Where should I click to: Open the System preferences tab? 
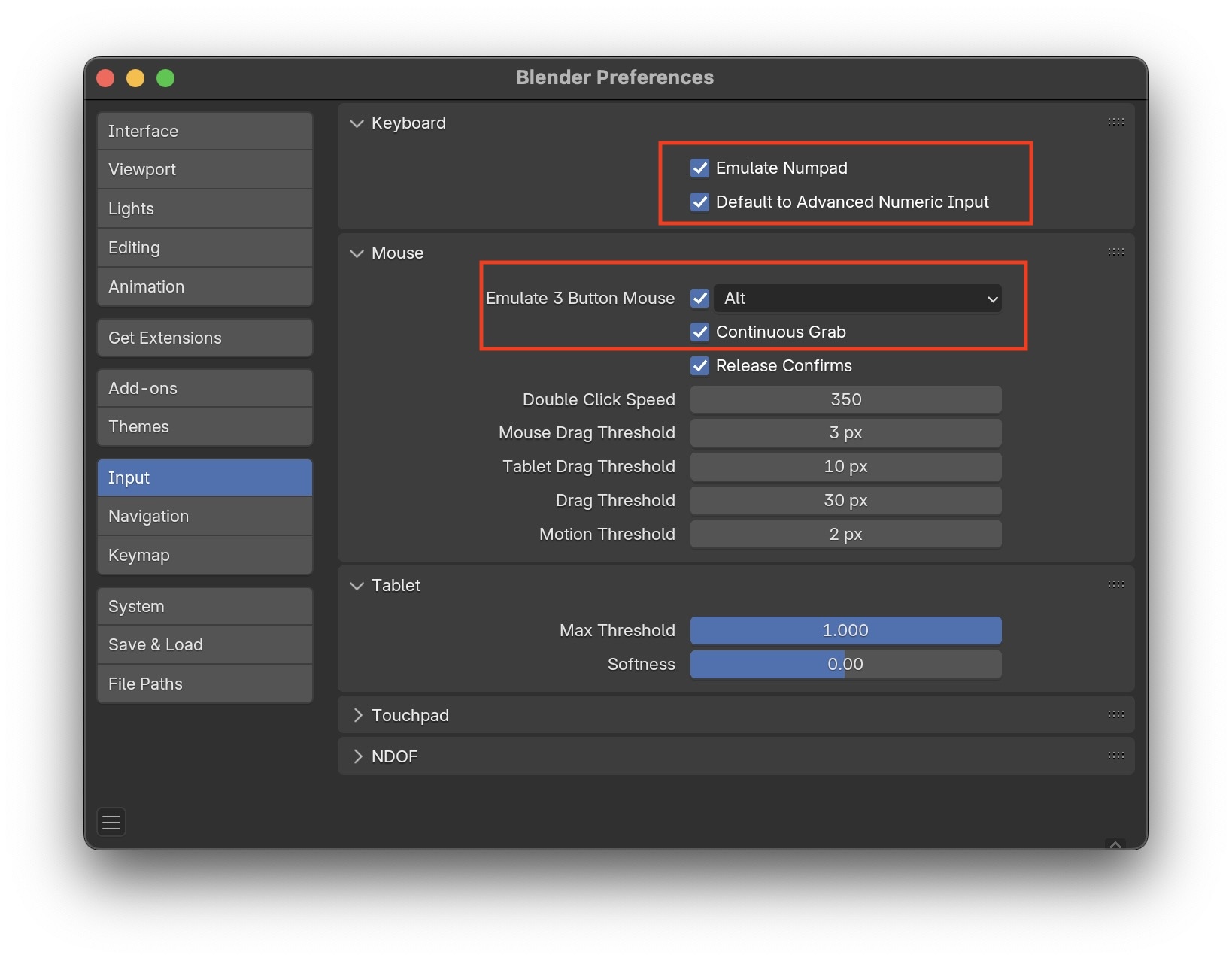tap(205, 606)
